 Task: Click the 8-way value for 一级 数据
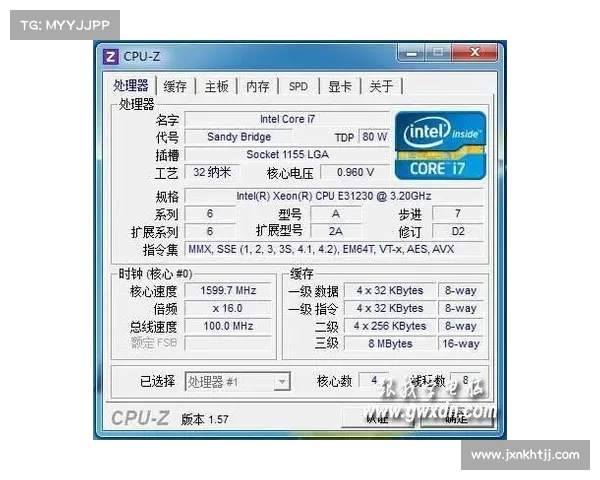[461, 291]
